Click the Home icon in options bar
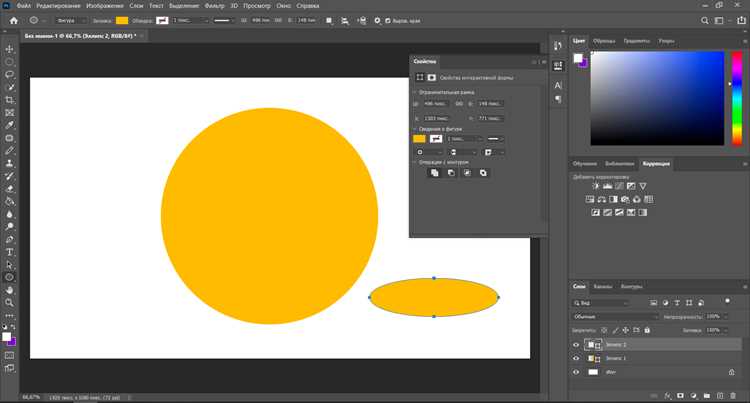 [x=14, y=21]
